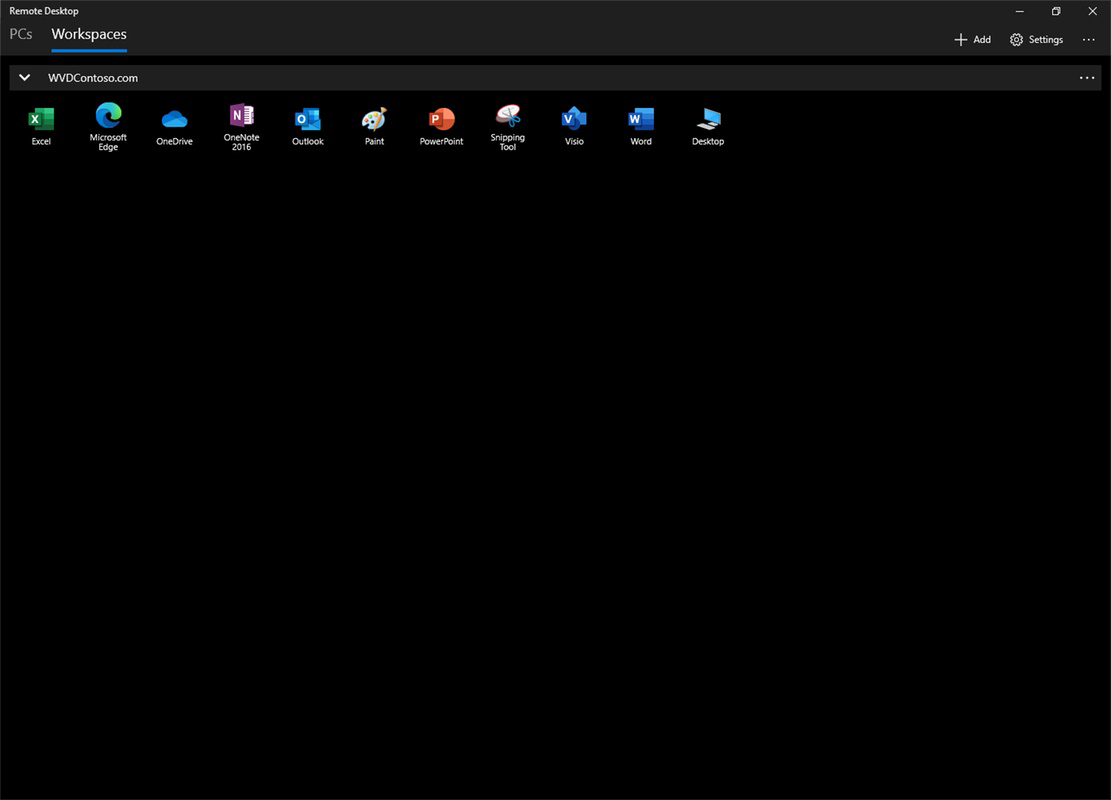Viewport: 1111px width, 800px height.
Task: Open the workspace overflow menu
Action: pos(1087,77)
